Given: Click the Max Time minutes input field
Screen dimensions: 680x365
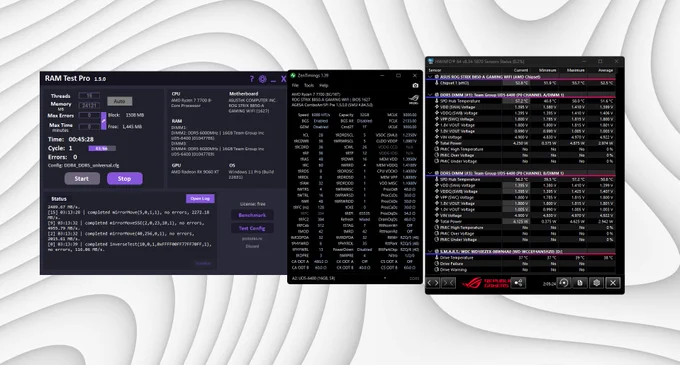Looking at the screenshot, I should pyautogui.click(x=89, y=127).
